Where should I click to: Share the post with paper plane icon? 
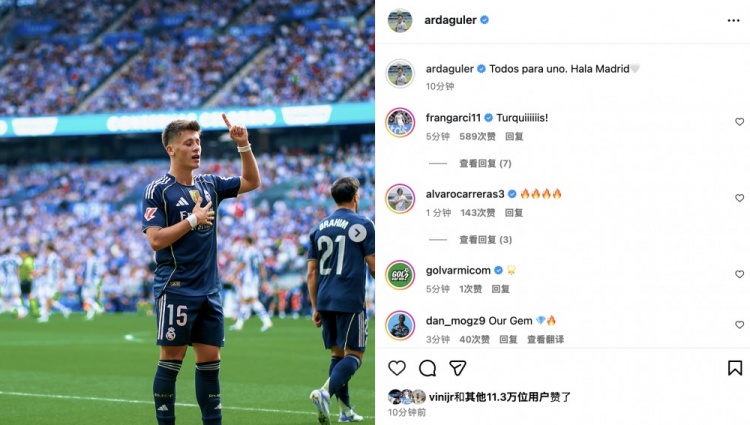coord(458,368)
